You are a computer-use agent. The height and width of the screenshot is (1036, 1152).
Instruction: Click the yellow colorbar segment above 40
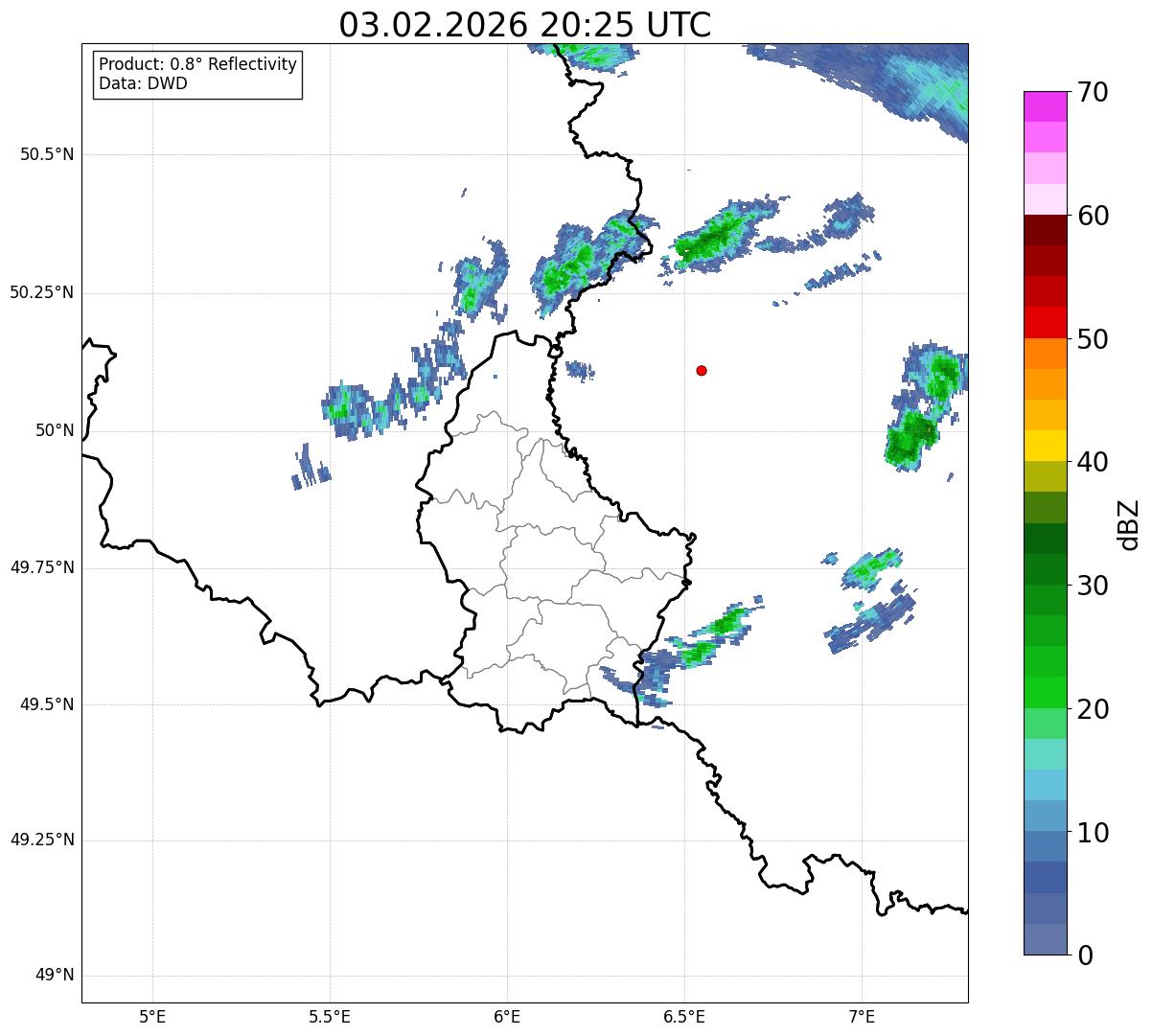tap(1045, 446)
